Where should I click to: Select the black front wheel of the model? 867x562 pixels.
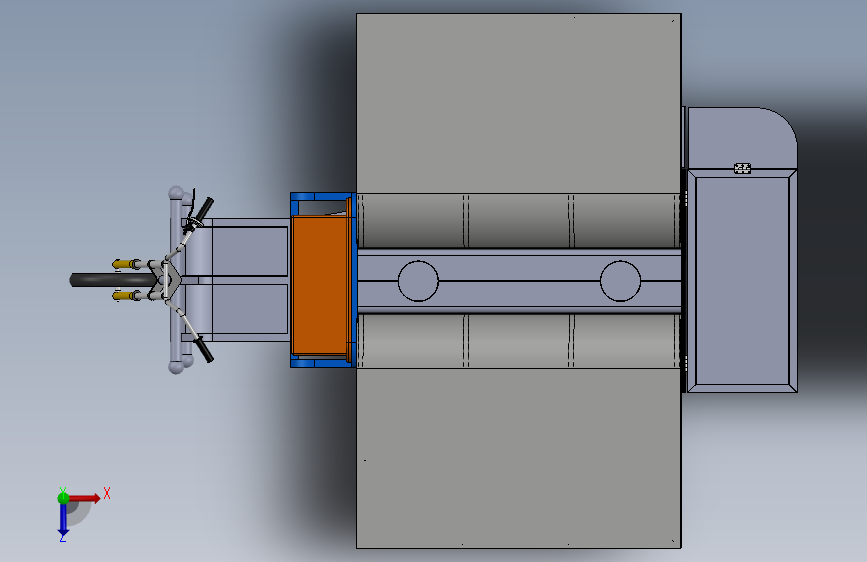[x=113, y=280]
